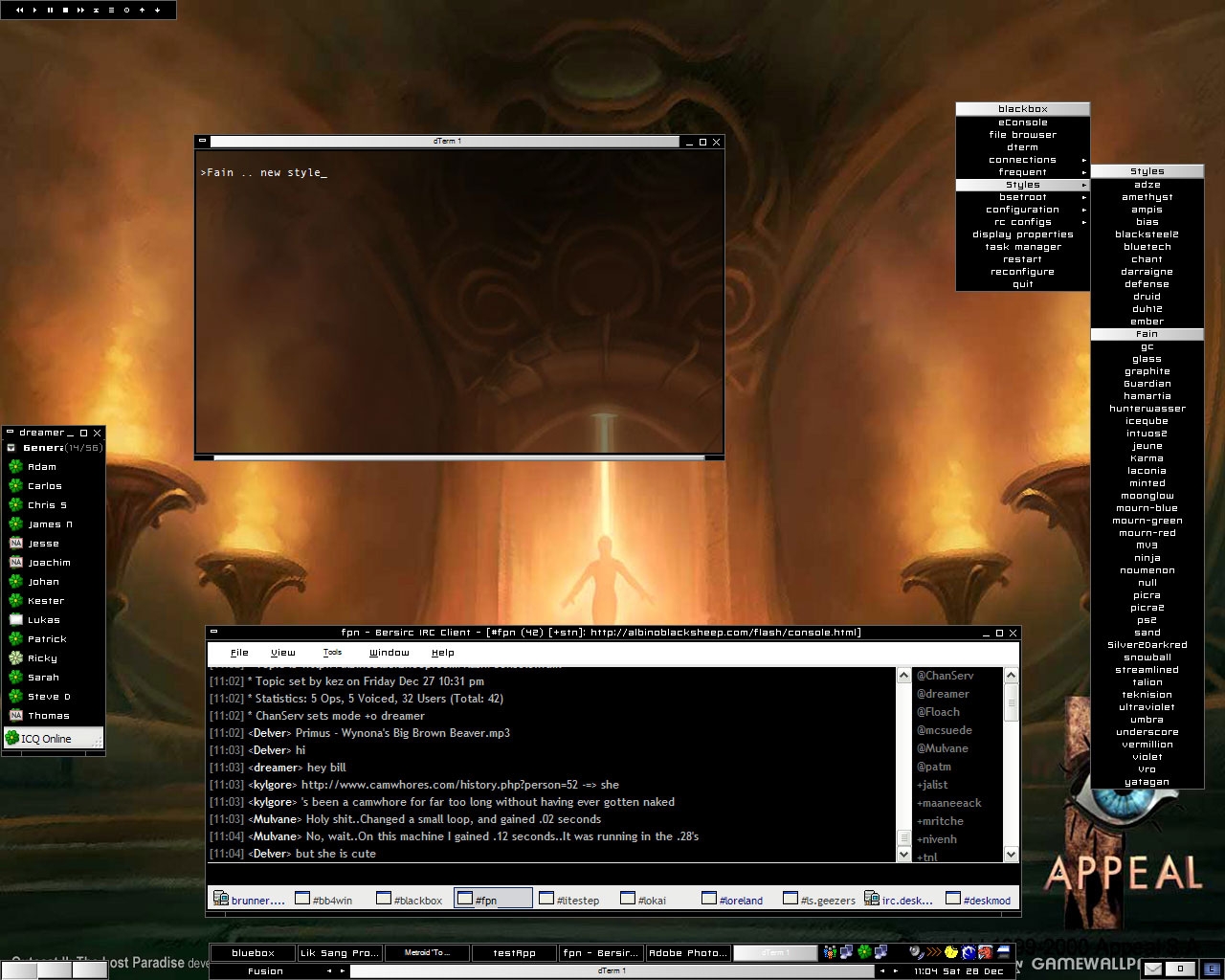Select @Mulvane in the user list

942,748
